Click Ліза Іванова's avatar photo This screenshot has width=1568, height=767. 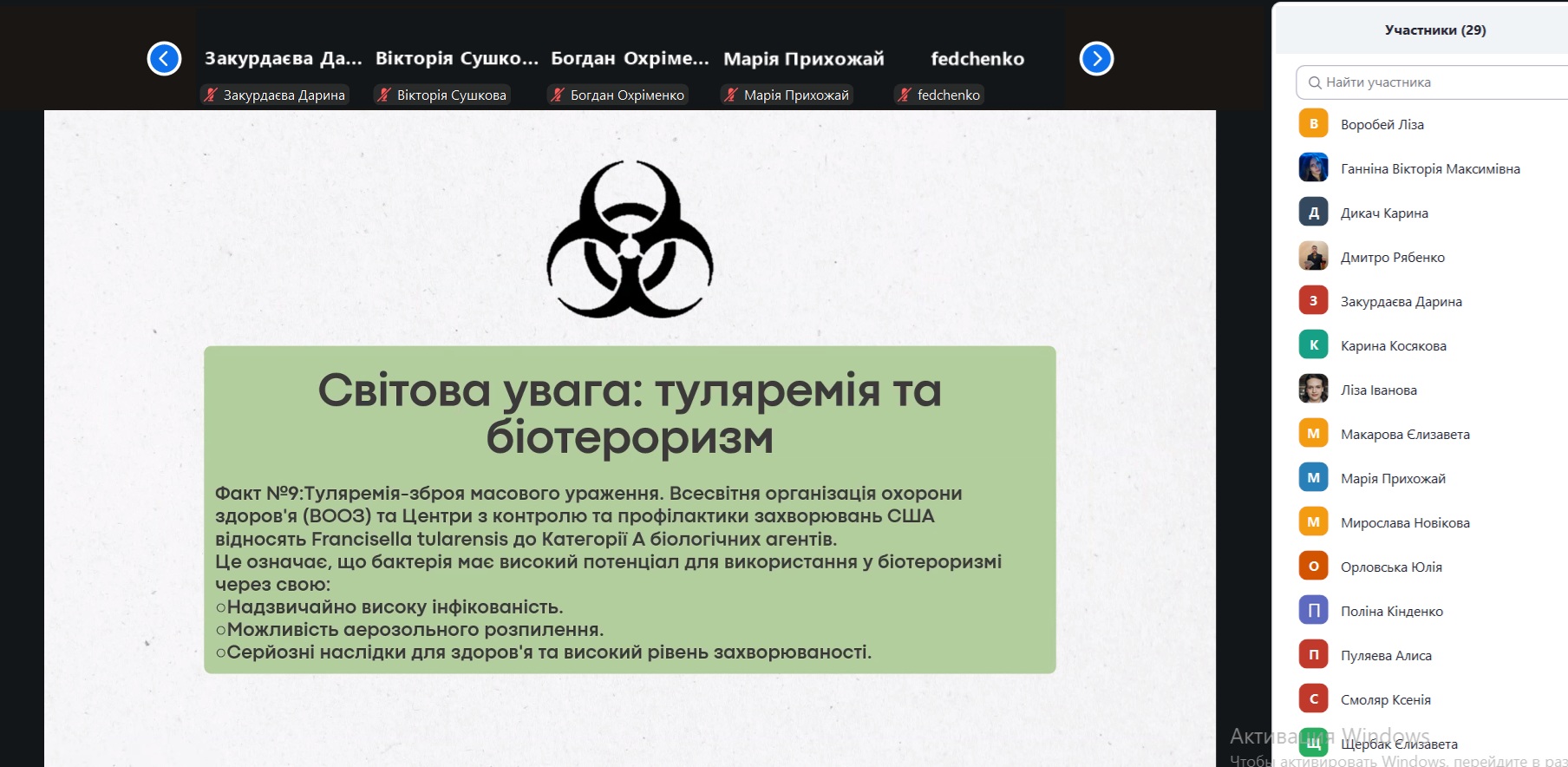coord(1313,390)
